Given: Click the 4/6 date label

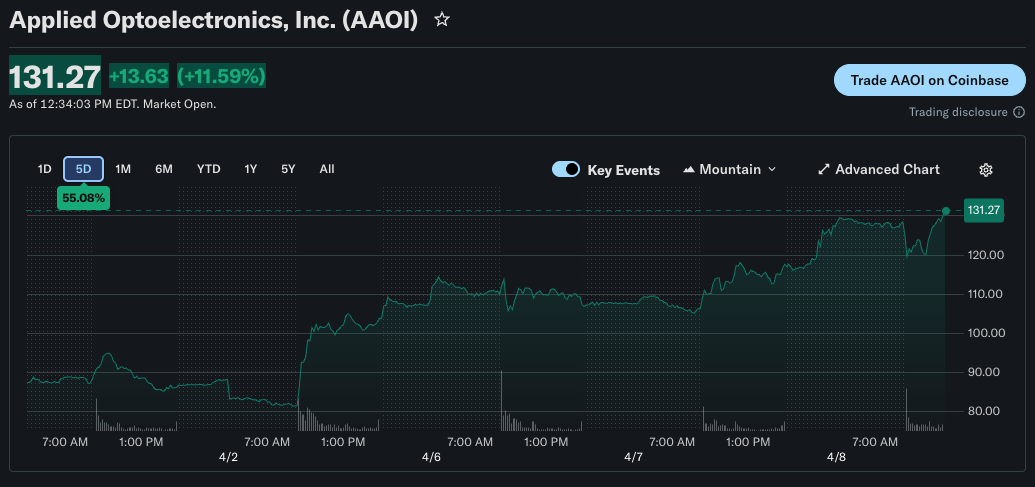Looking at the screenshot, I should (431, 457).
